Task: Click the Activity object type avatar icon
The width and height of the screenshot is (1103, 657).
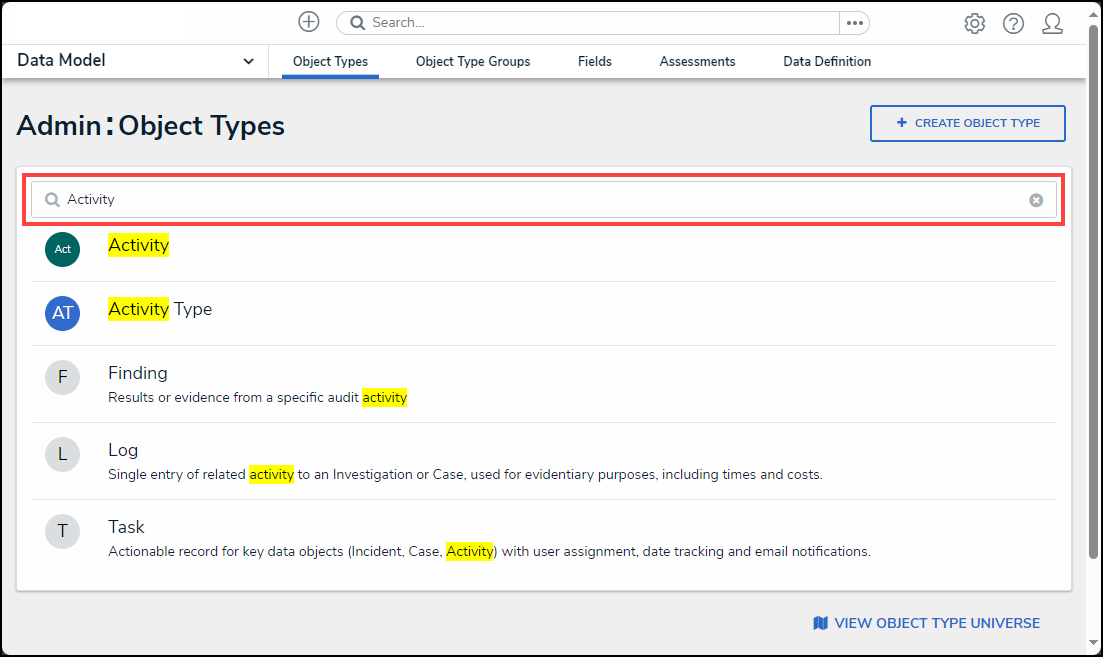Action: [x=62, y=249]
